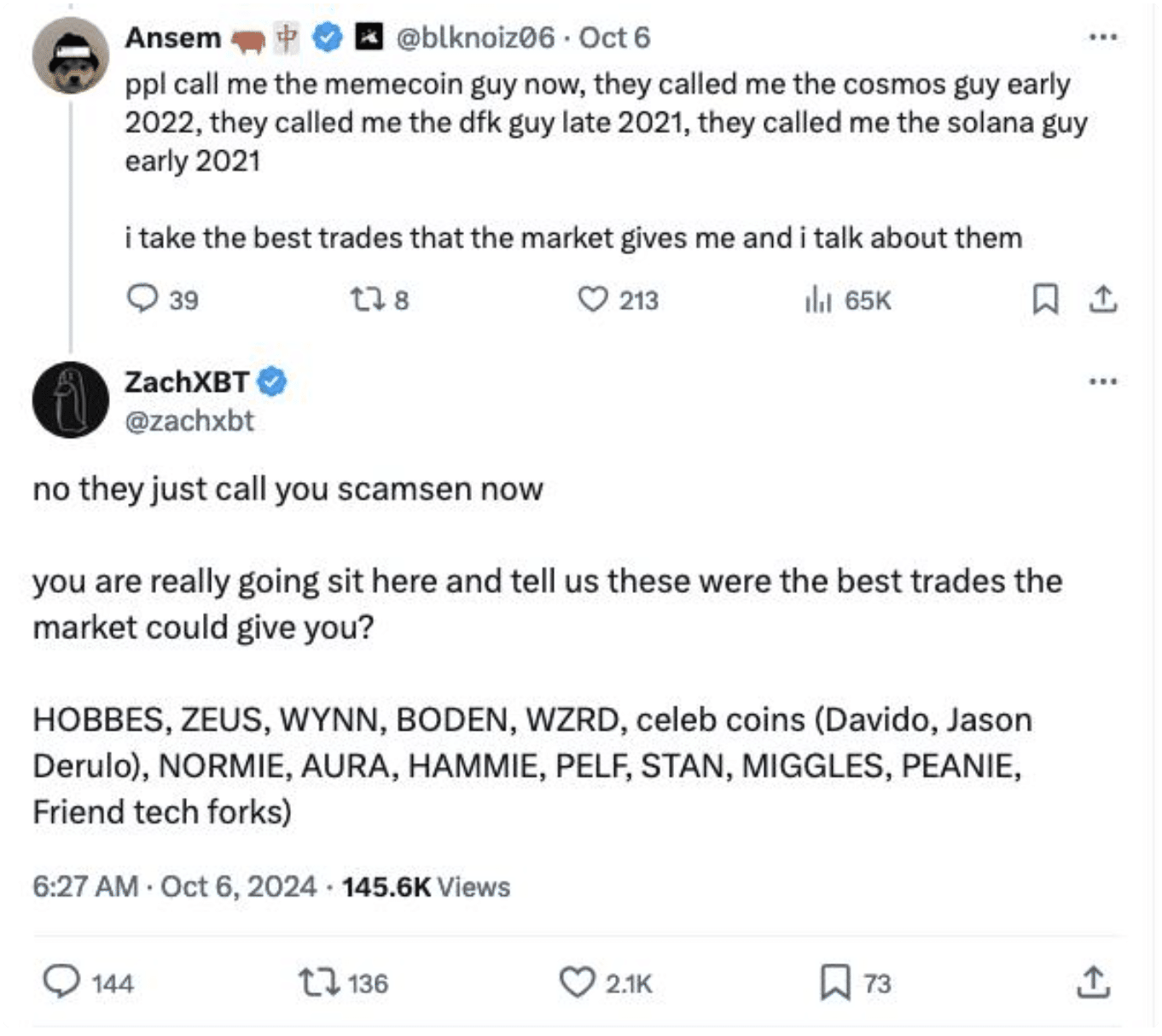The height and width of the screenshot is (1036, 1162).
Task: Reply to Ansem's tweet via comment icon
Action: (x=142, y=299)
